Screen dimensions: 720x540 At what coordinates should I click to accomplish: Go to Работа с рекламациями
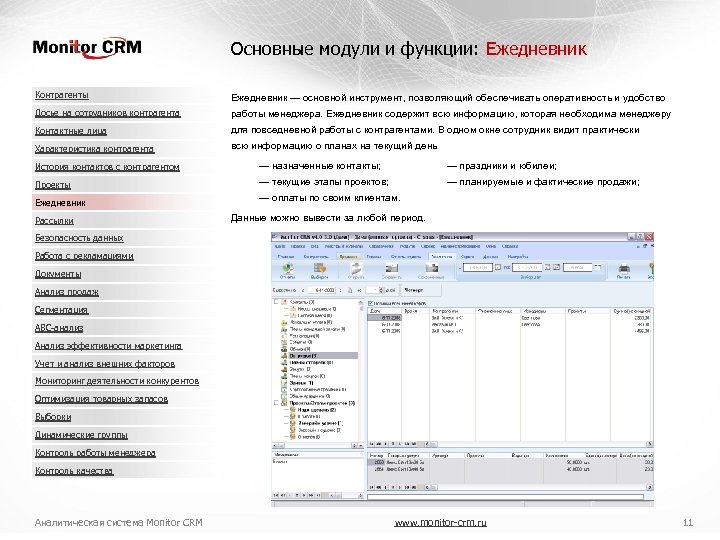(84, 256)
